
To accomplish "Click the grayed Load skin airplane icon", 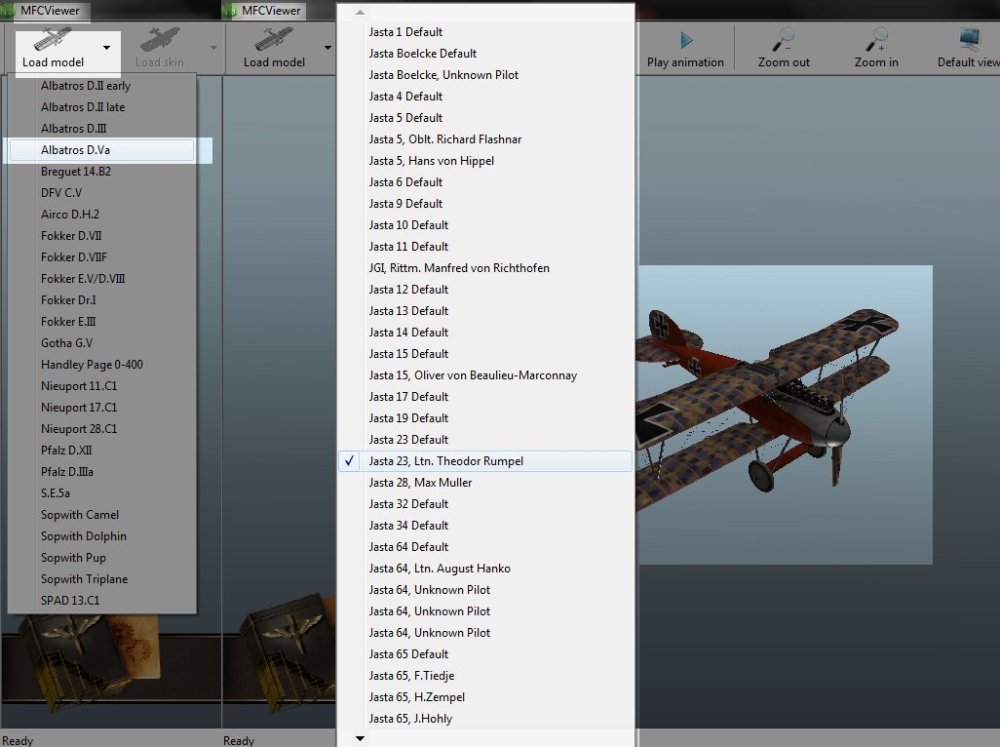I will pos(160,40).
